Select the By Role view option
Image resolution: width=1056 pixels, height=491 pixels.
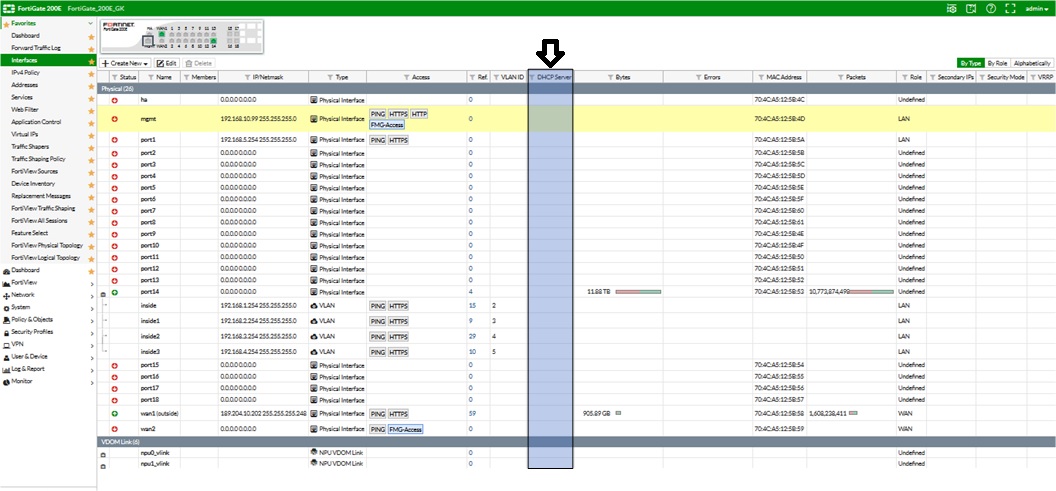pyautogui.click(x=997, y=63)
